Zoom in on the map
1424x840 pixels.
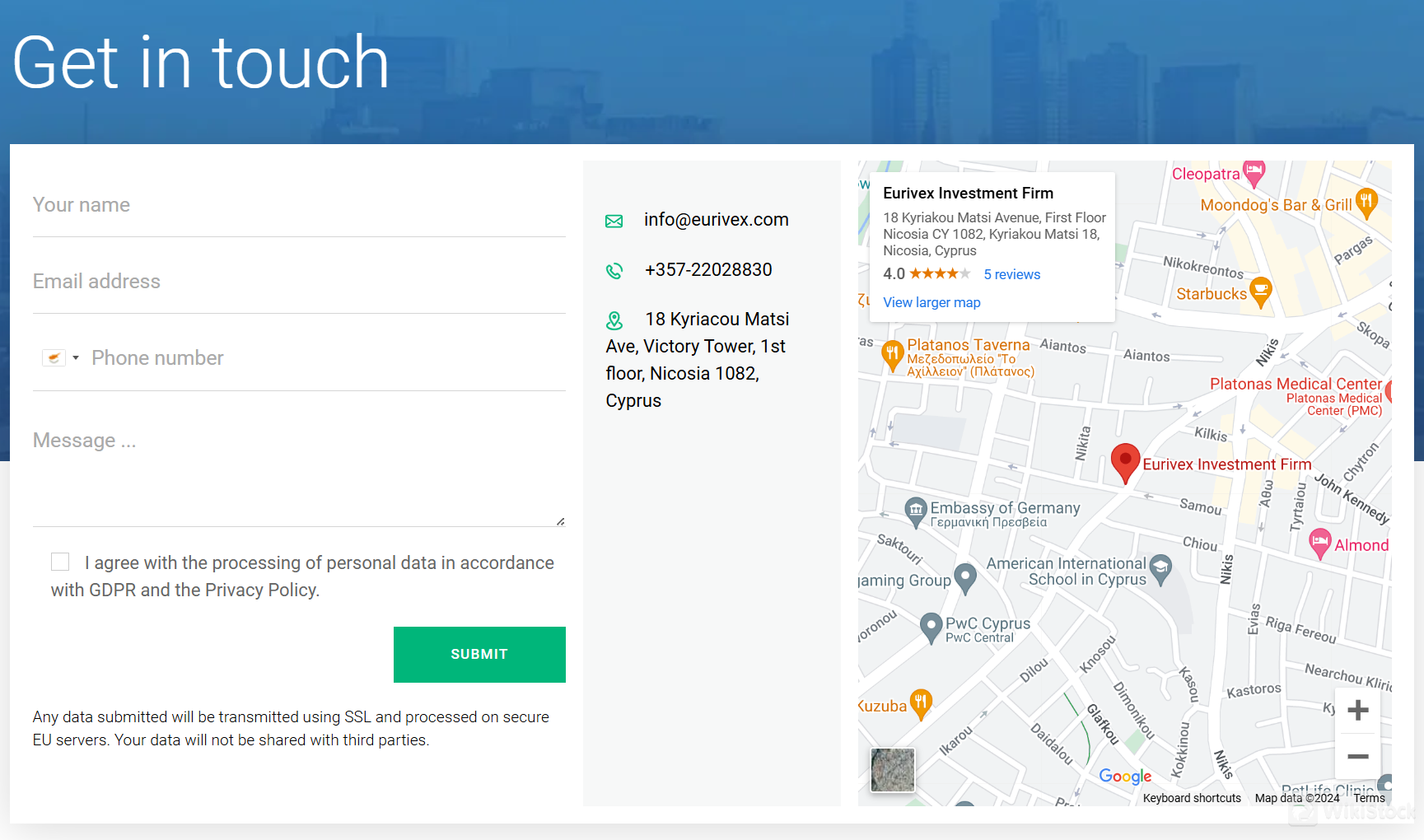[x=1357, y=710]
